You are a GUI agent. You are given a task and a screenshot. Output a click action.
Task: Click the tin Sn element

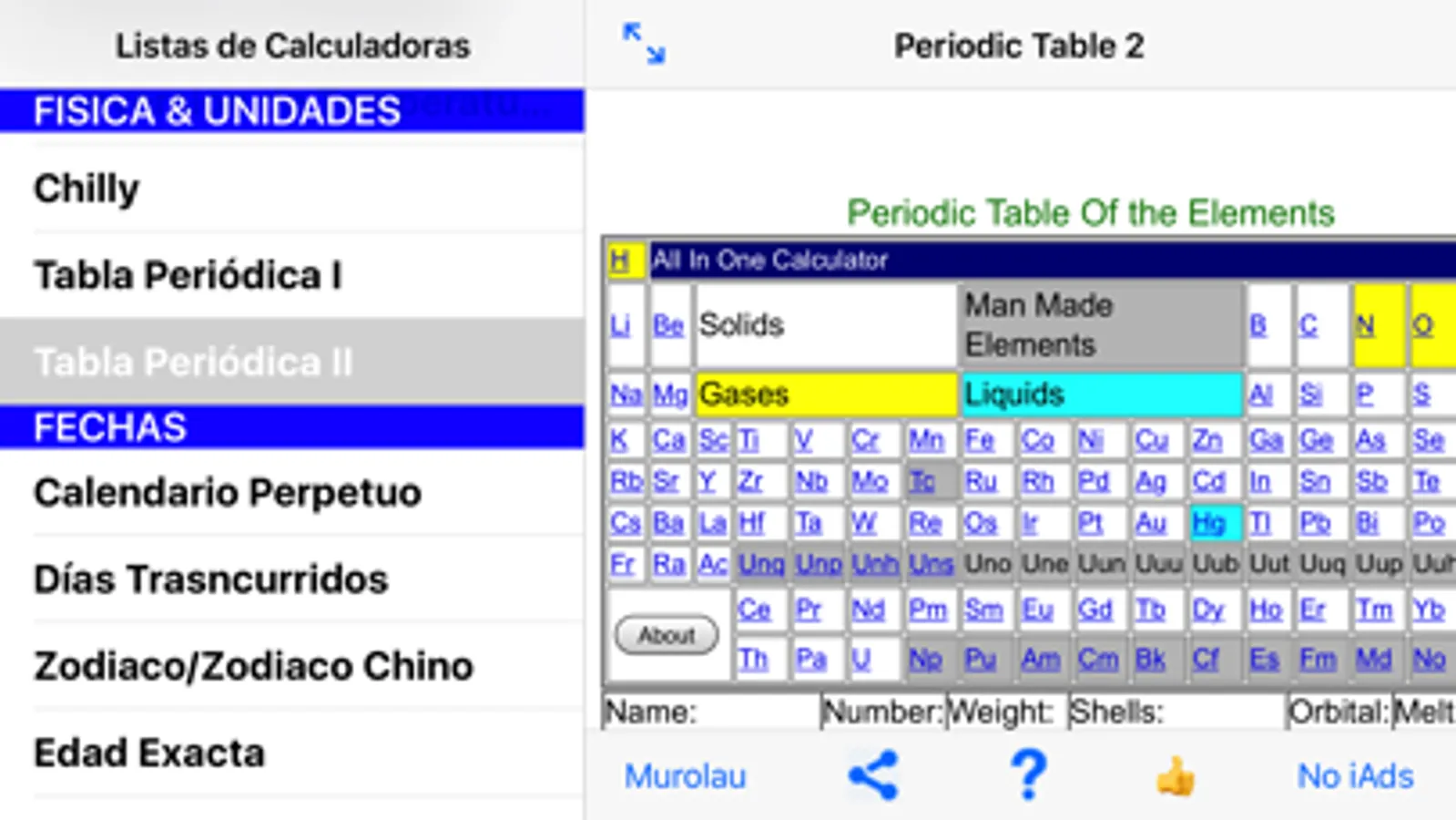point(1314,481)
